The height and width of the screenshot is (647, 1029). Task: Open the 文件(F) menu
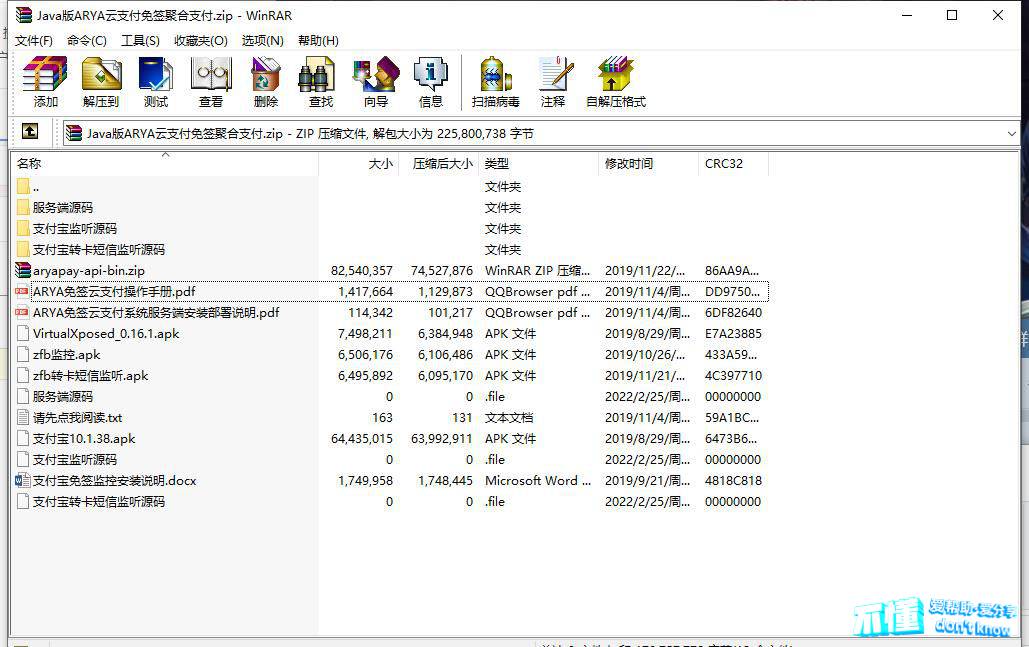click(33, 41)
